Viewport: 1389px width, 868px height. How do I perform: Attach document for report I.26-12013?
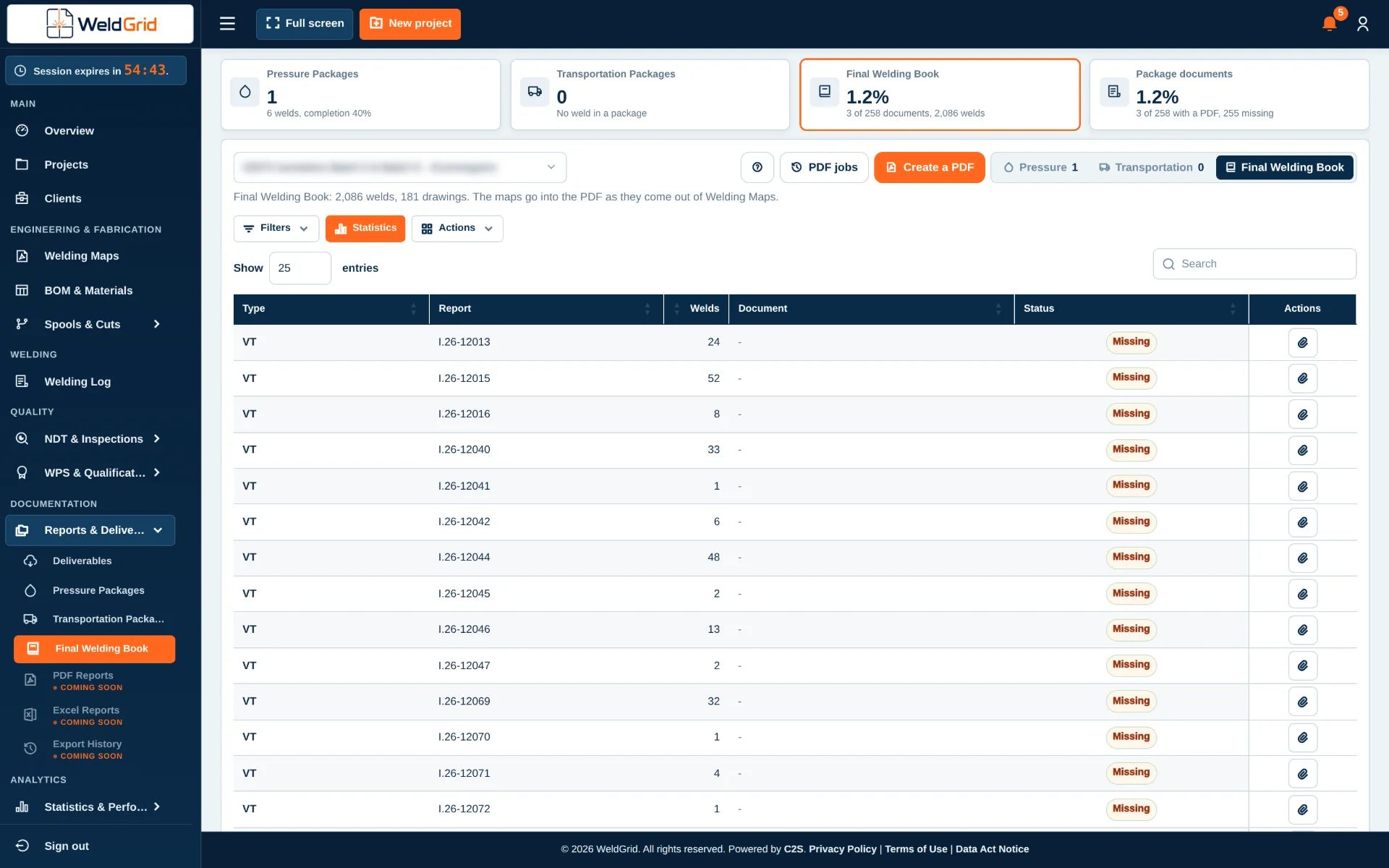click(x=1302, y=342)
